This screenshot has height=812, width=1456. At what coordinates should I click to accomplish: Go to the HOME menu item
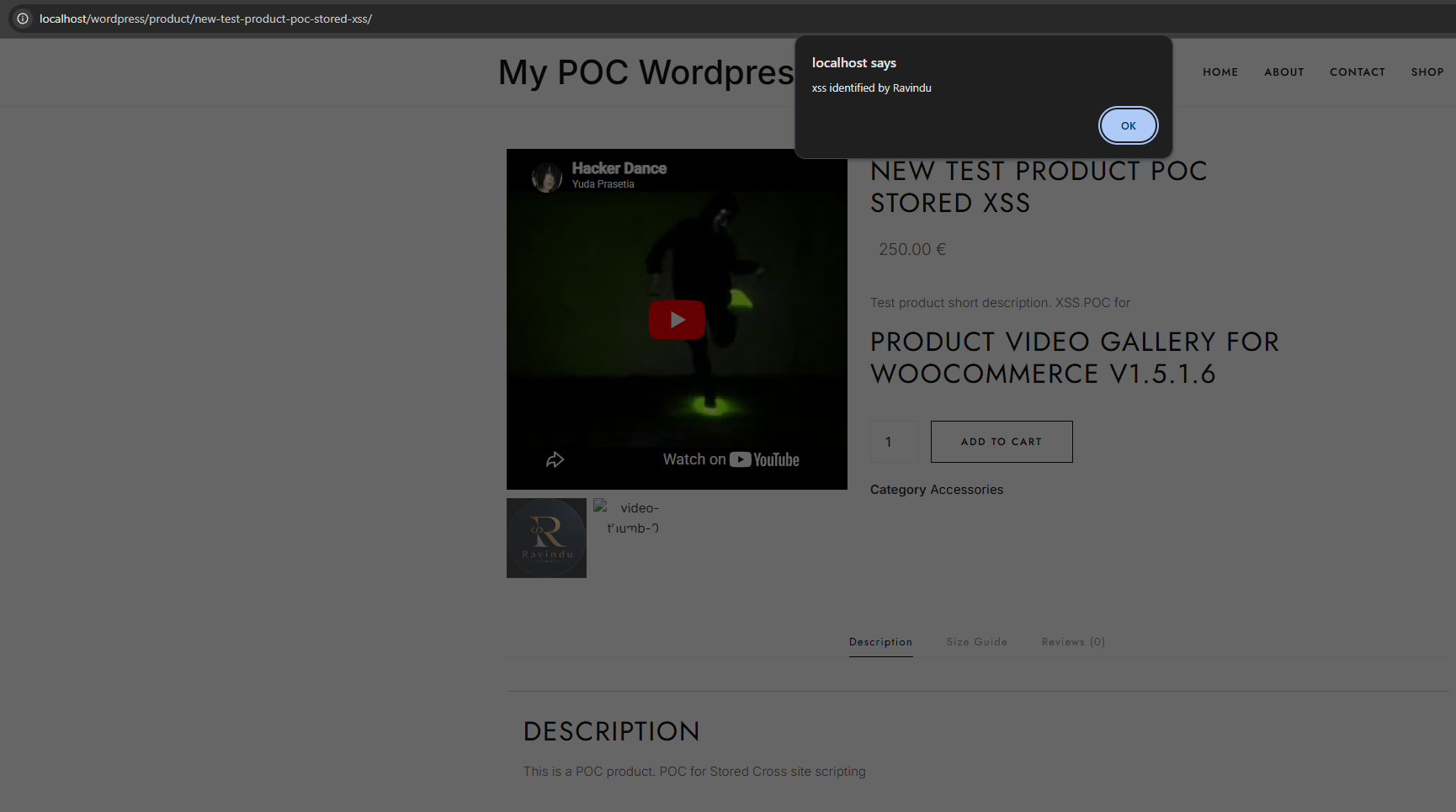point(1220,72)
